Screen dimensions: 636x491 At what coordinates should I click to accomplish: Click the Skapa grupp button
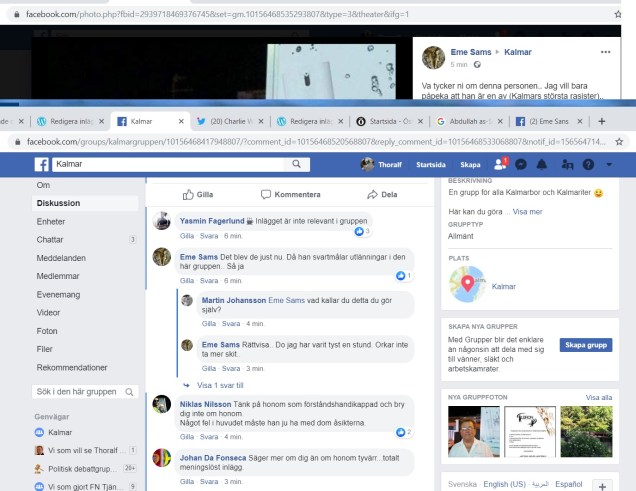(586, 345)
